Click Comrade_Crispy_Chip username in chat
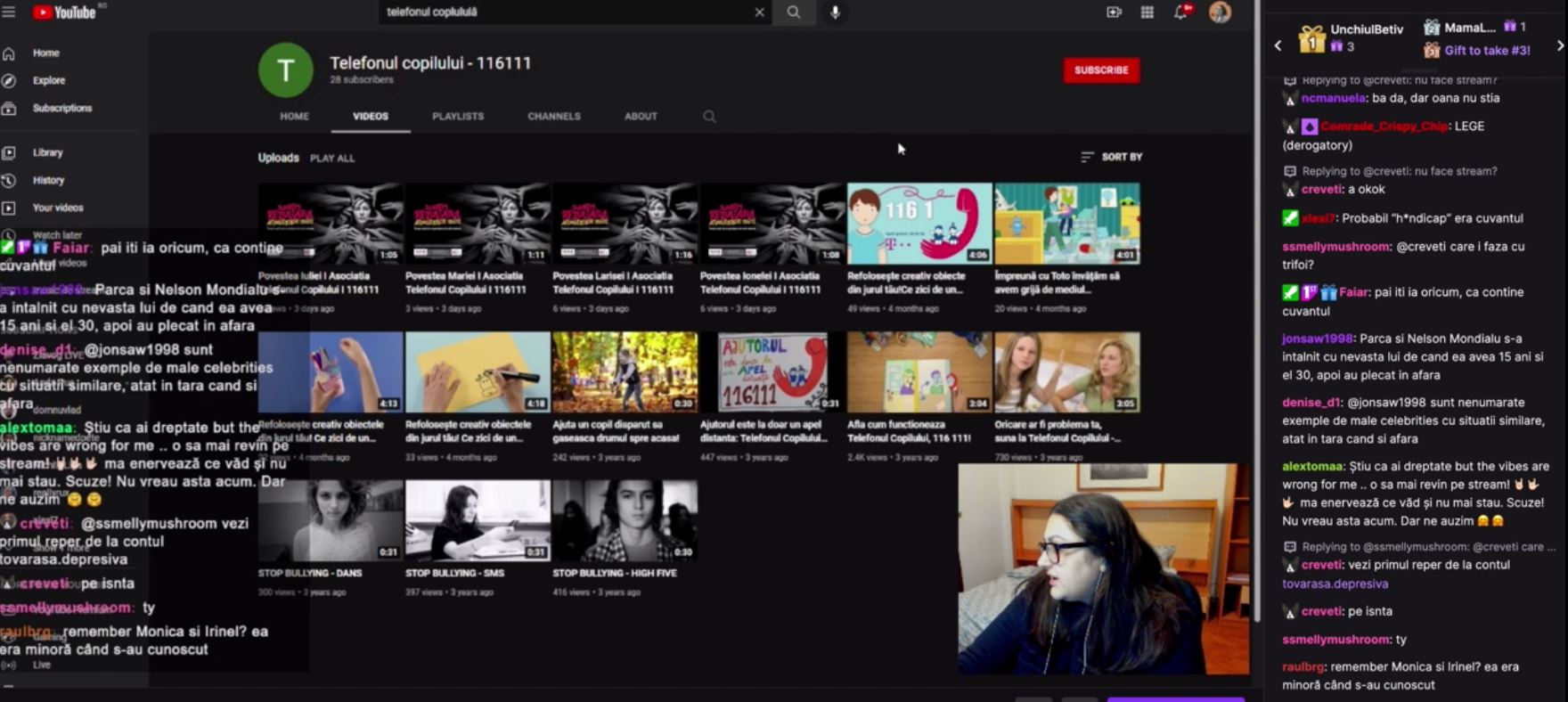This screenshot has width=1568, height=702. coord(1384,127)
